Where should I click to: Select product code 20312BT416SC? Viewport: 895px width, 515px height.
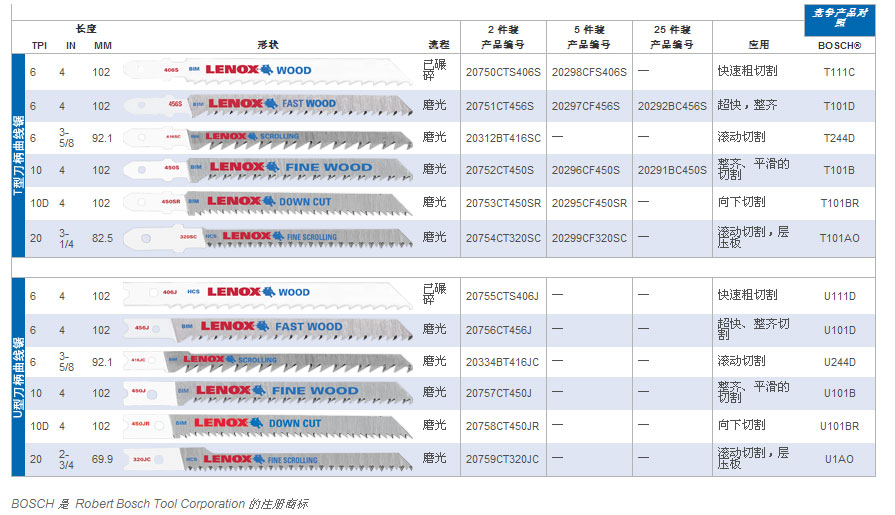503,138
